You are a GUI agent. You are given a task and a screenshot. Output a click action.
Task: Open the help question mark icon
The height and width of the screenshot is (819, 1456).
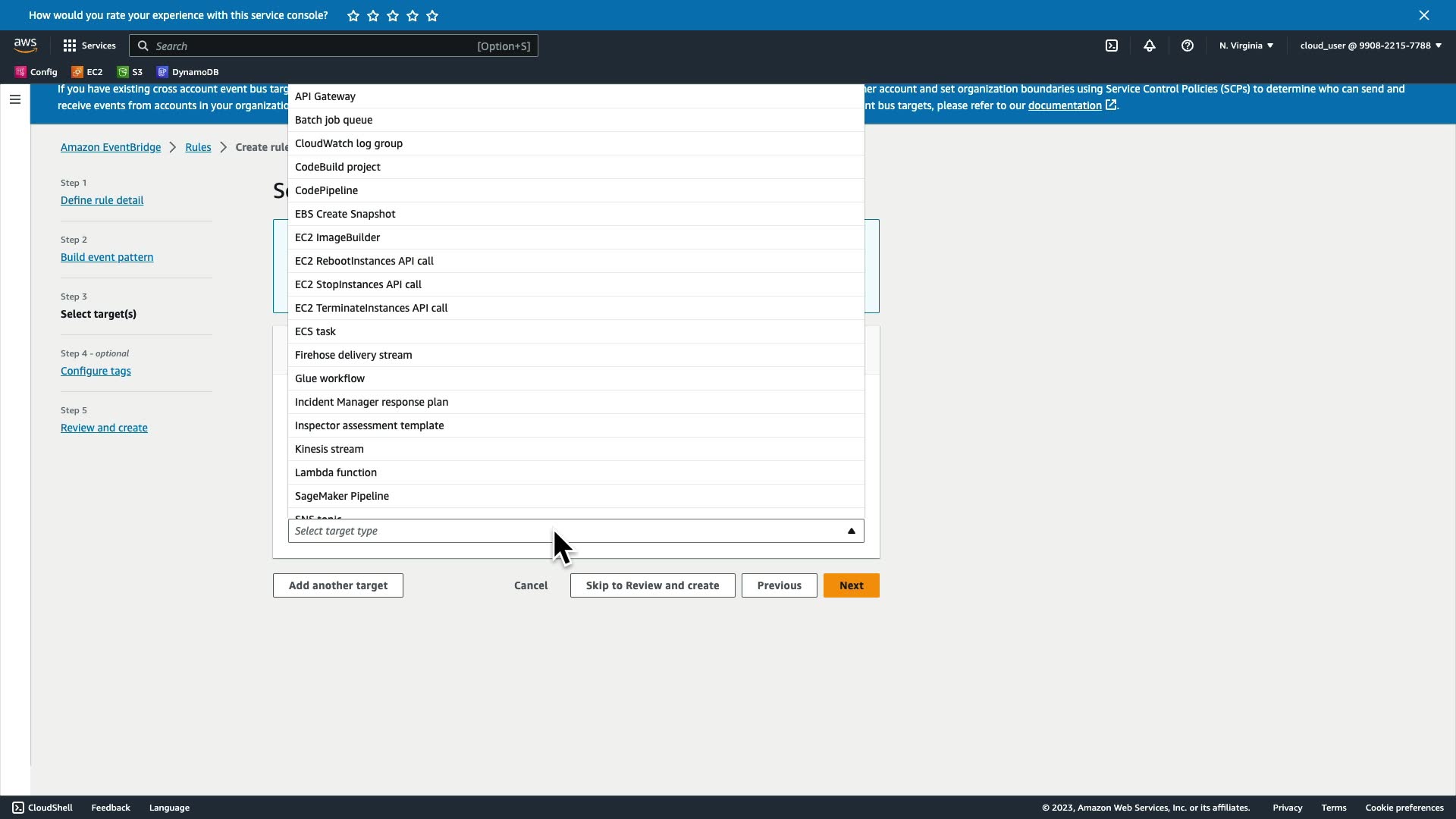click(x=1188, y=45)
